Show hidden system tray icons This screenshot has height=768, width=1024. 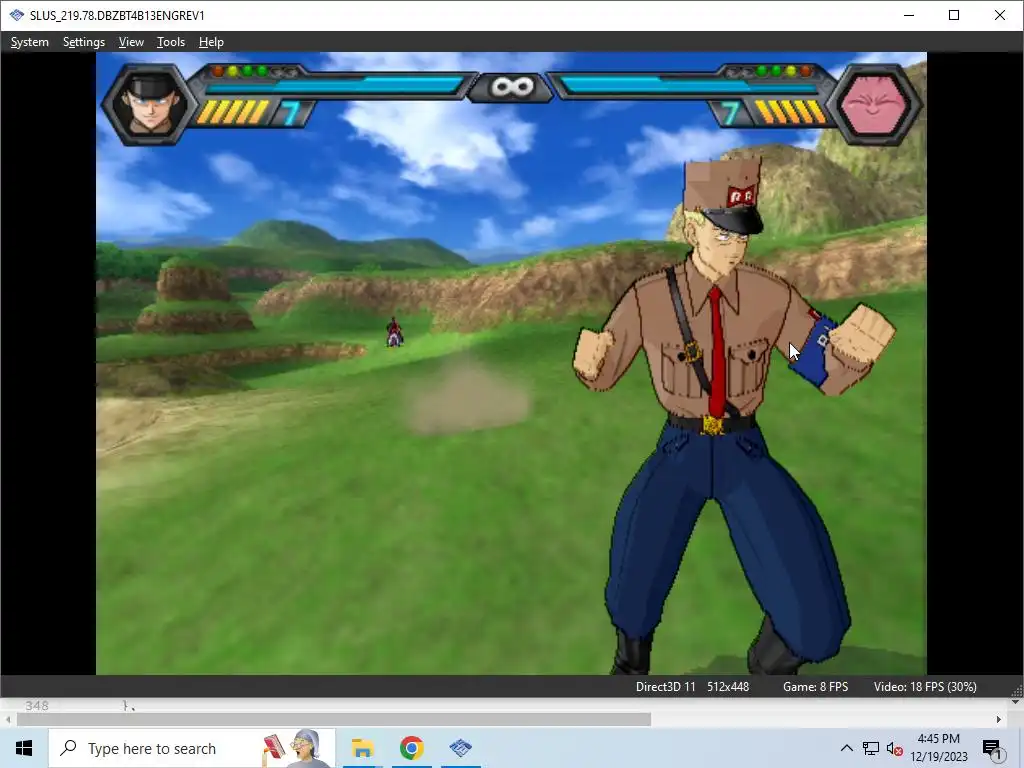click(846, 748)
